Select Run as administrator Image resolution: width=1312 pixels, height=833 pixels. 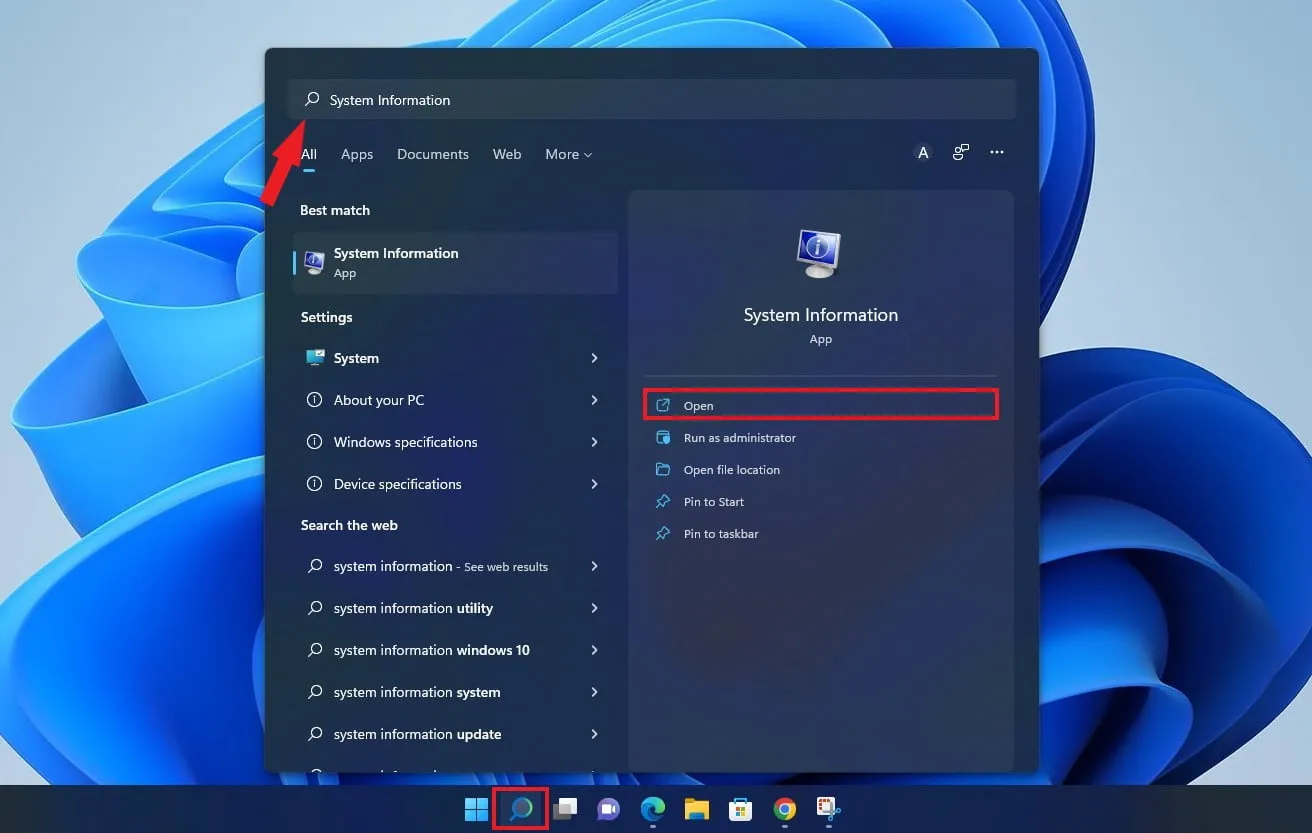(739, 438)
